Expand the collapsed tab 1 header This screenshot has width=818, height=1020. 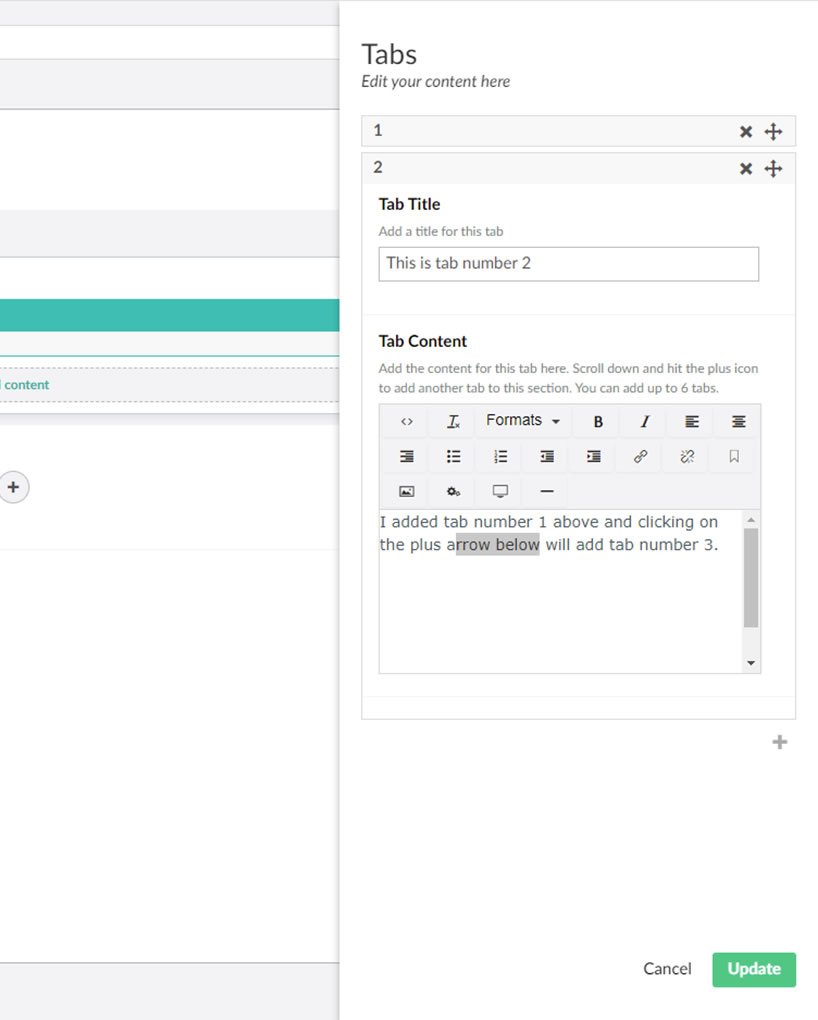(579, 131)
